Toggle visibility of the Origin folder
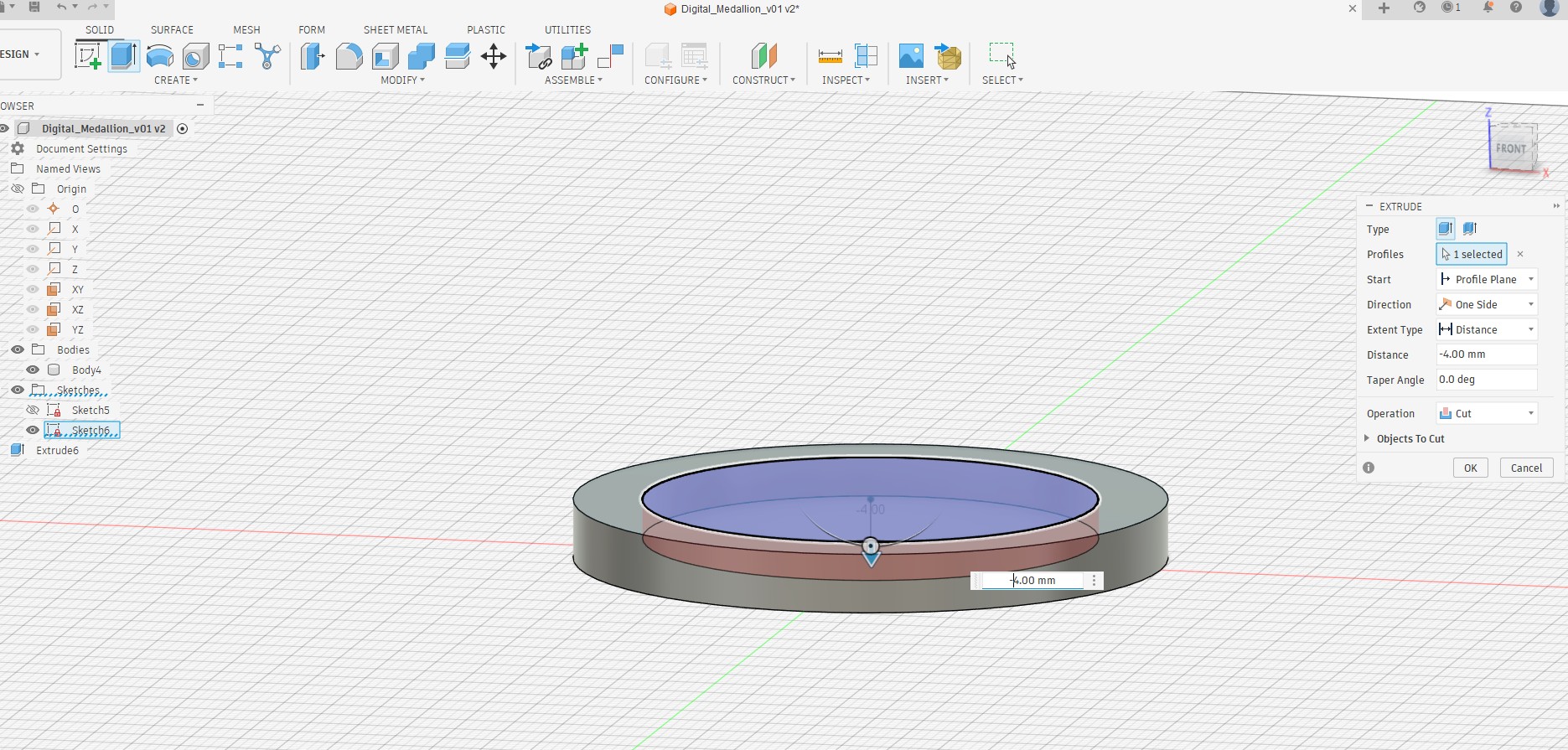 coord(17,189)
